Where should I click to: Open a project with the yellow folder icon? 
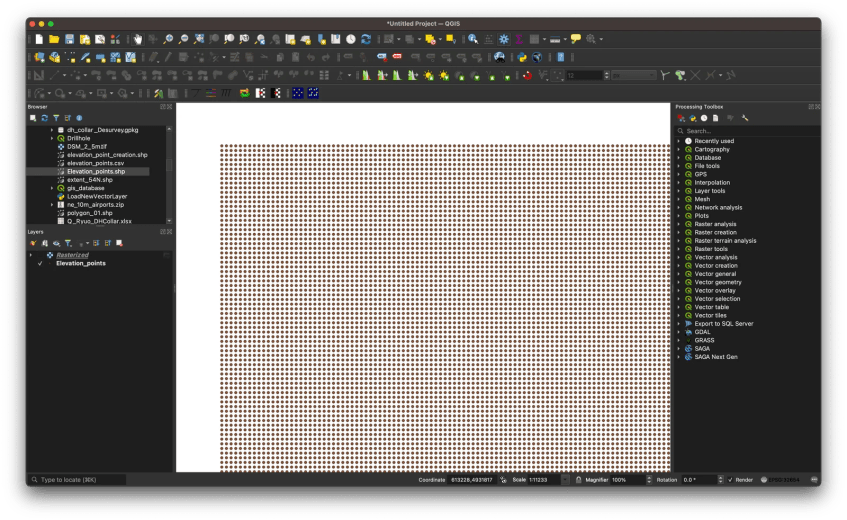click(54, 39)
